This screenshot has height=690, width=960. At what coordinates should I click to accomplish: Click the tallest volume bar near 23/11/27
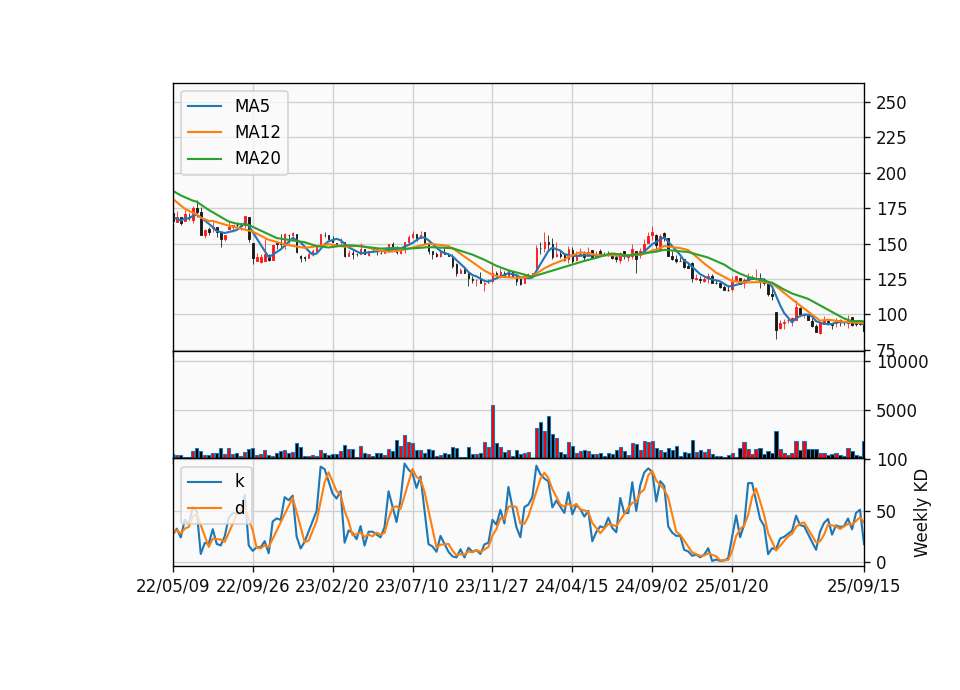[x=493, y=432]
